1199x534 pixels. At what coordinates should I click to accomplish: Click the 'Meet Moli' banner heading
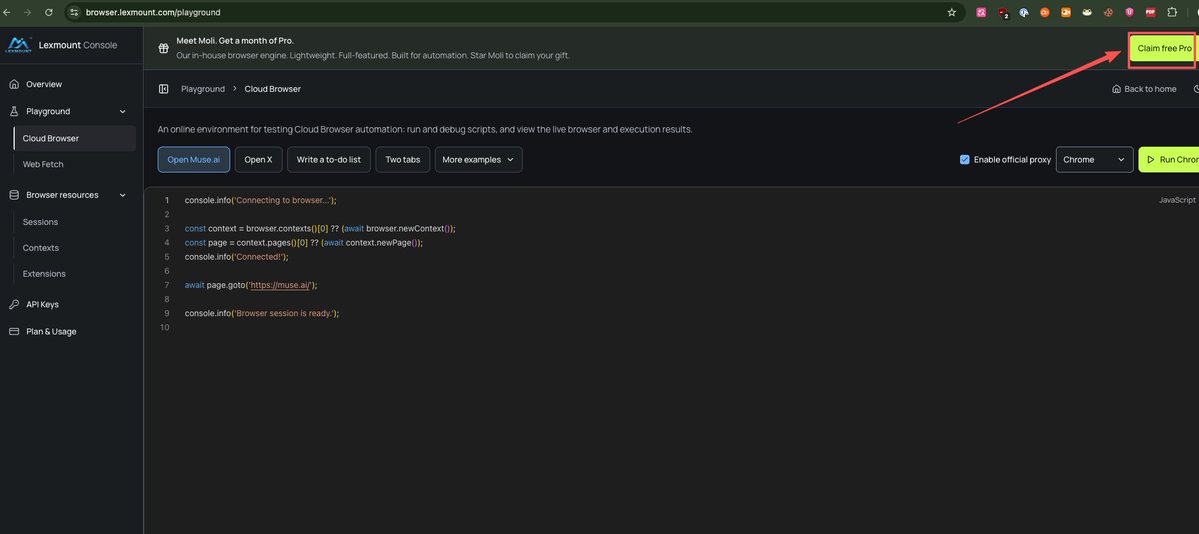pos(235,41)
